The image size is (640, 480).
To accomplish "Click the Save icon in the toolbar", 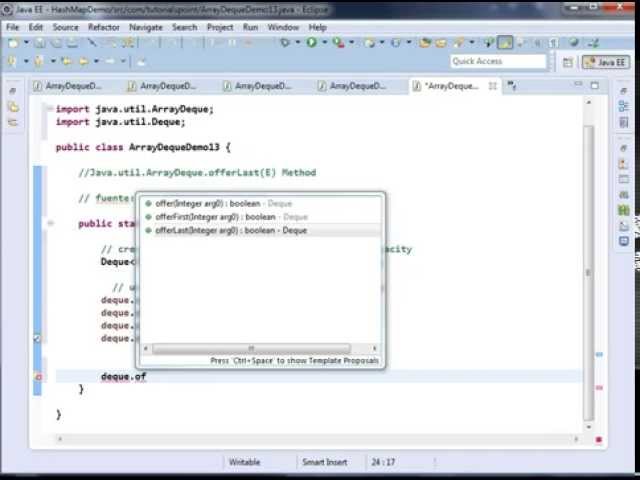I will coord(40,42).
